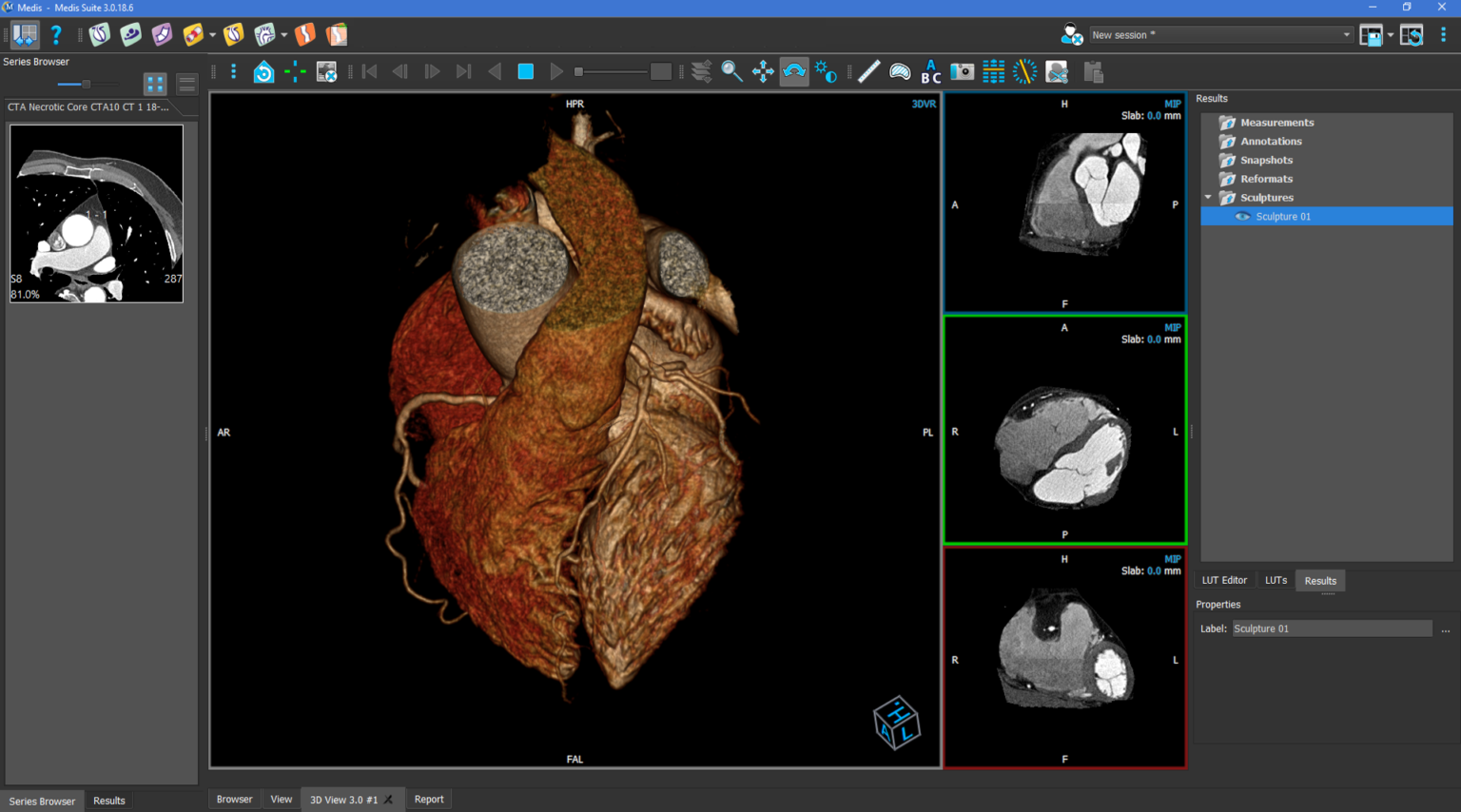Switch series browser to thumbnail grid view

pyautogui.click(x=155, y=85)
